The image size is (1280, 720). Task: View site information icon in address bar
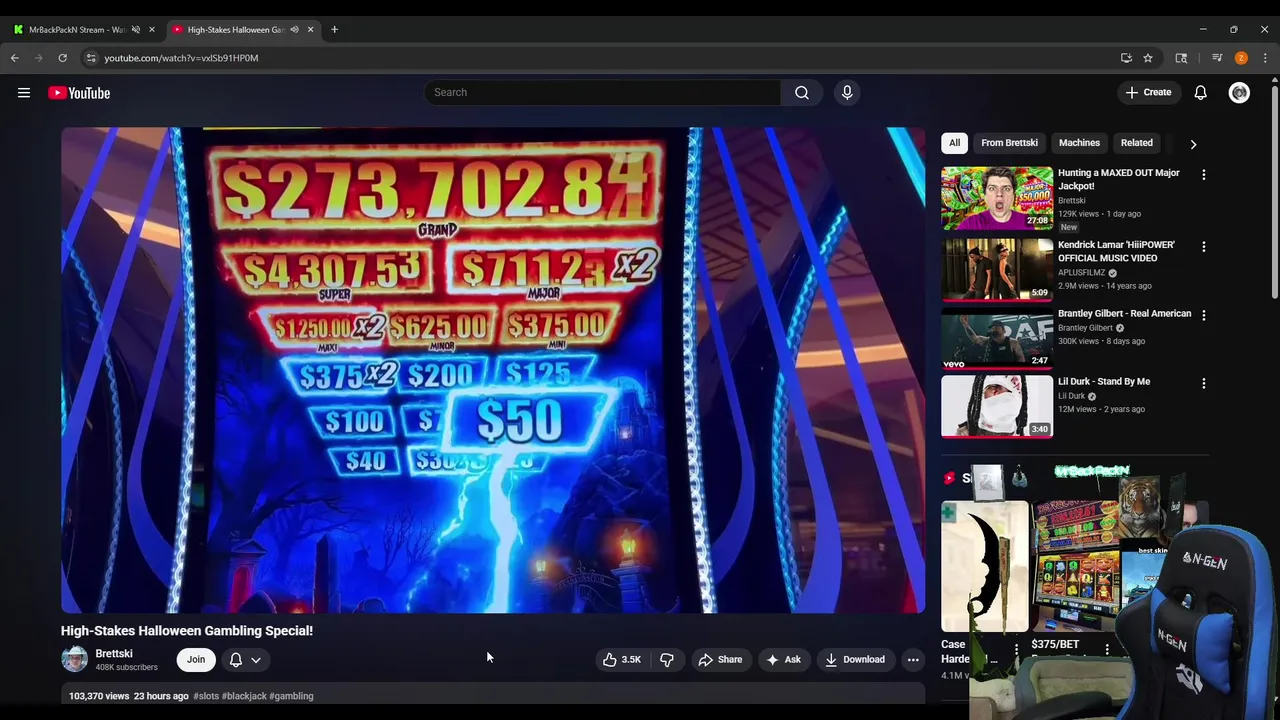(91, 58)
